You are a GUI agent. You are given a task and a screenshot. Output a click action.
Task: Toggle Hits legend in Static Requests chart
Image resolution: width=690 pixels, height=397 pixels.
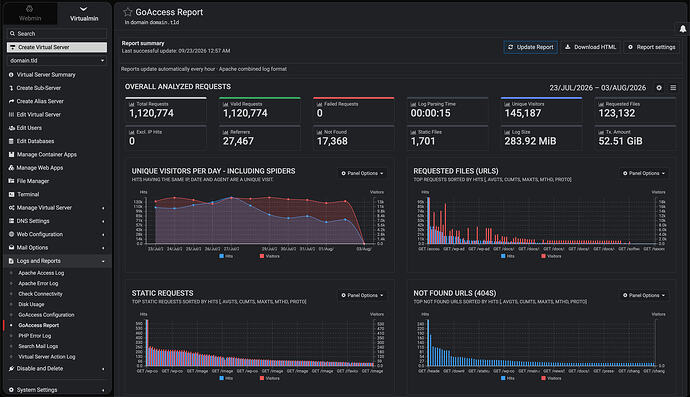226,378
